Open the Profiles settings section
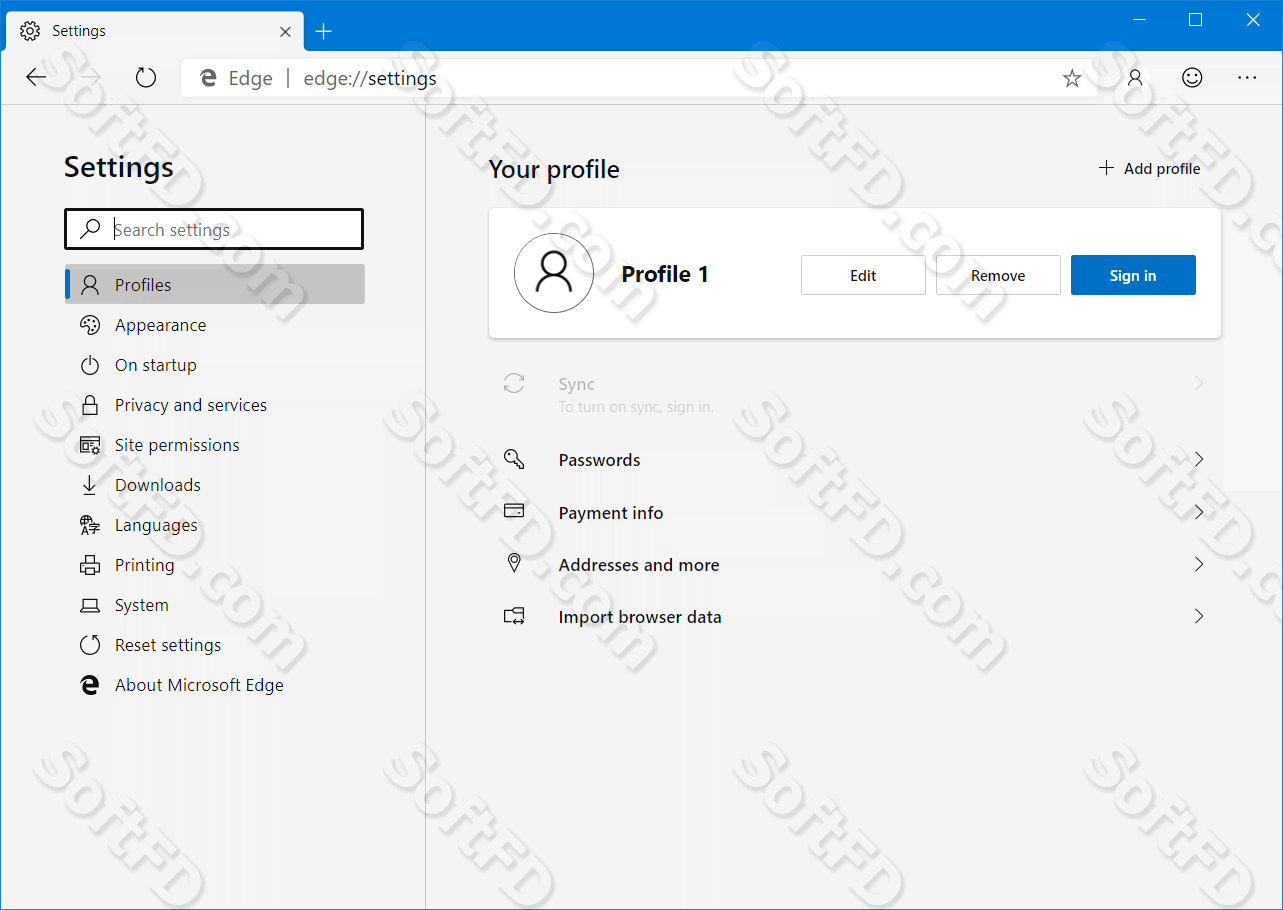 click(215, 284)
